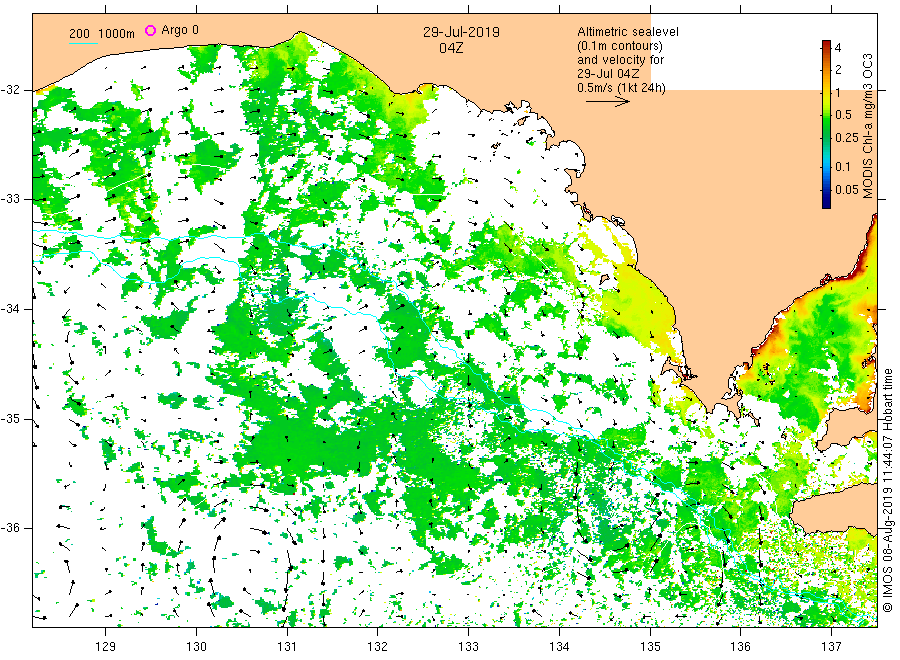Screen dimensions: 900x660
Task: Click the '136' longitude axis label
Action: (740, 647)
